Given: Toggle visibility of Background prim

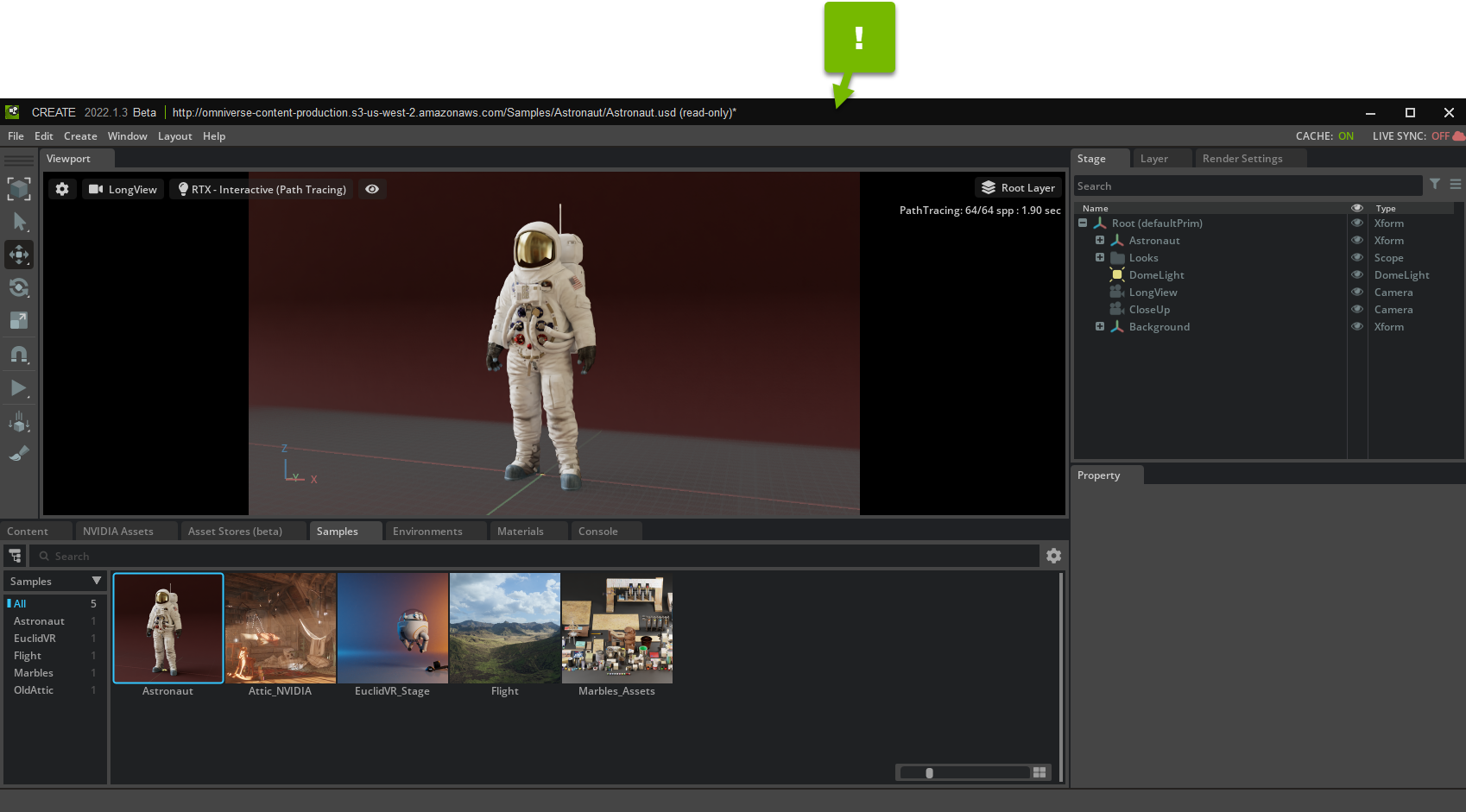Looking at the screenshot, I should [1357, 327].
